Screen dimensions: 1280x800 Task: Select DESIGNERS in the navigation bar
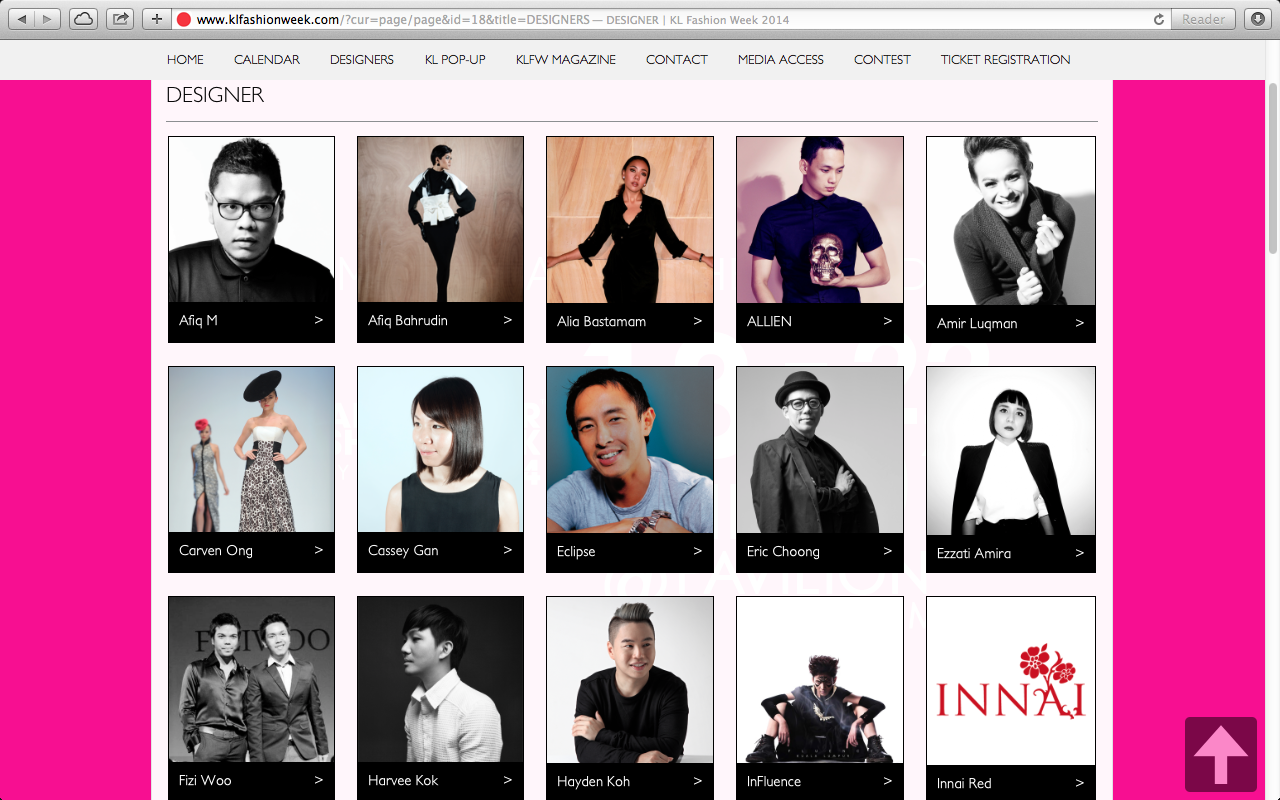tap(362, 60)
